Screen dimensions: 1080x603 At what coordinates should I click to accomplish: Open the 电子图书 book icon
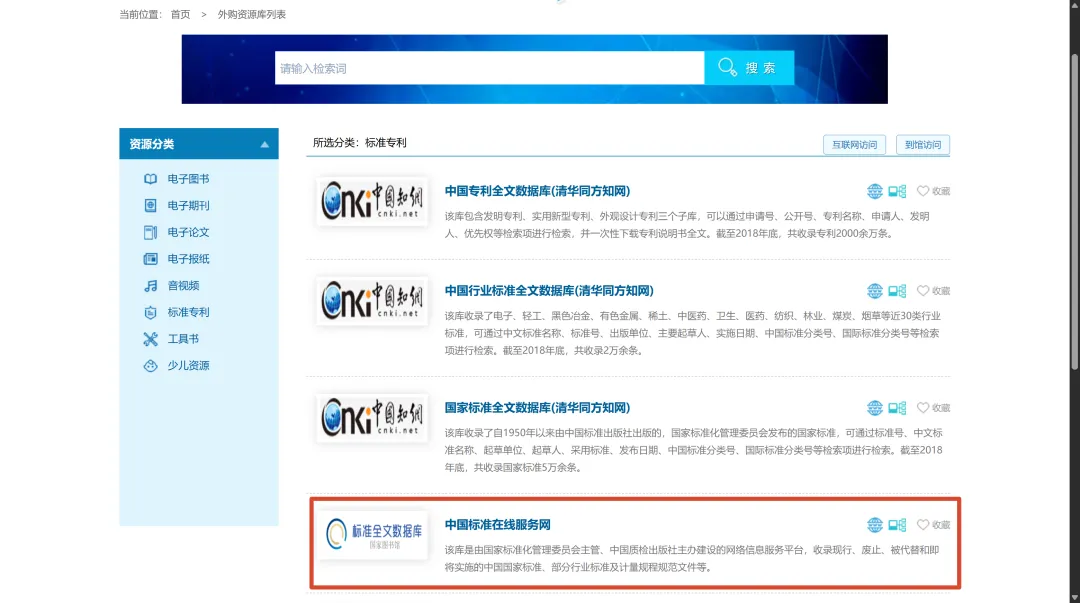tap(150, 179)
